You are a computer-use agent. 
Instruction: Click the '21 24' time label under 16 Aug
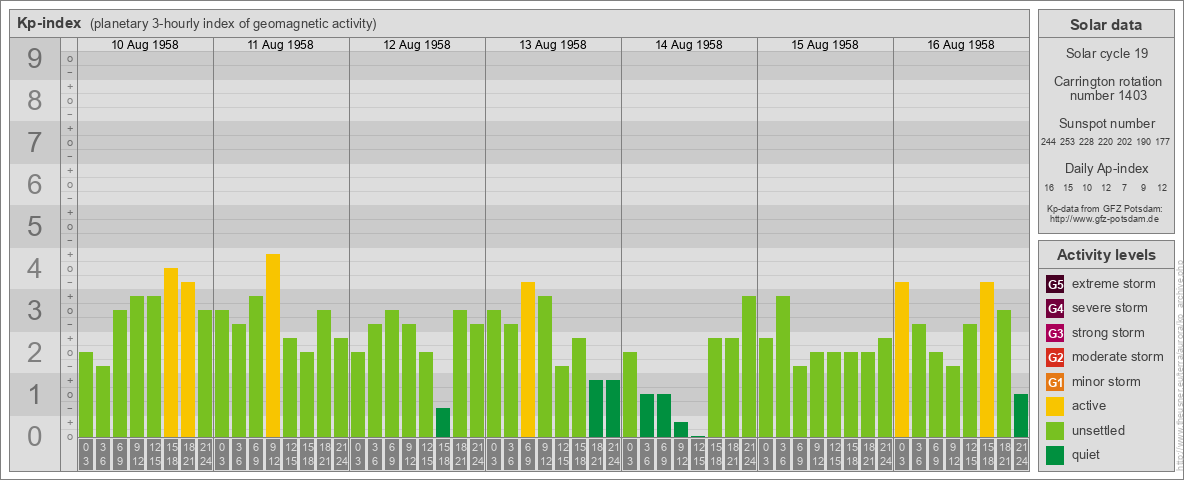[x=1020, y=456]
